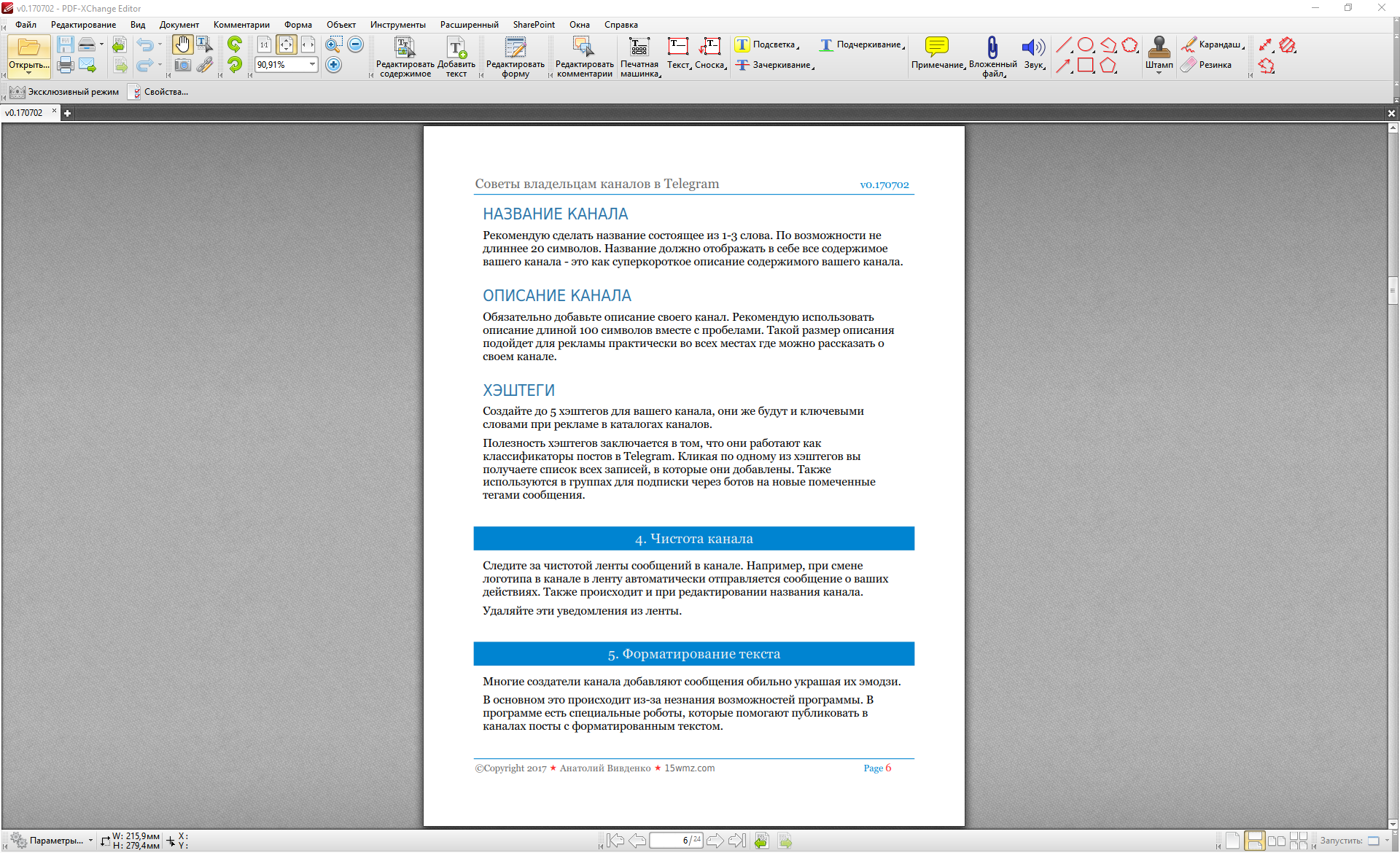This screenshot has height=853, width=1400.
Task: Open the Вид menu
Action: (138, 25)
